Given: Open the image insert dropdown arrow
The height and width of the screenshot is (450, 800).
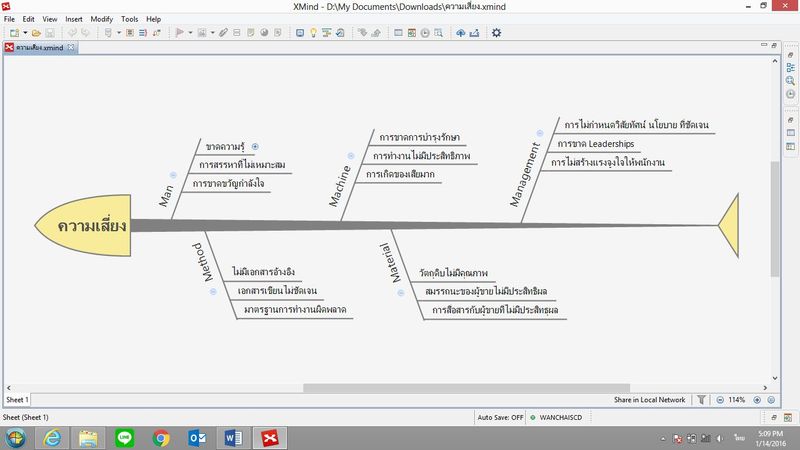Looking at the screenshot, I should [212, 33].
